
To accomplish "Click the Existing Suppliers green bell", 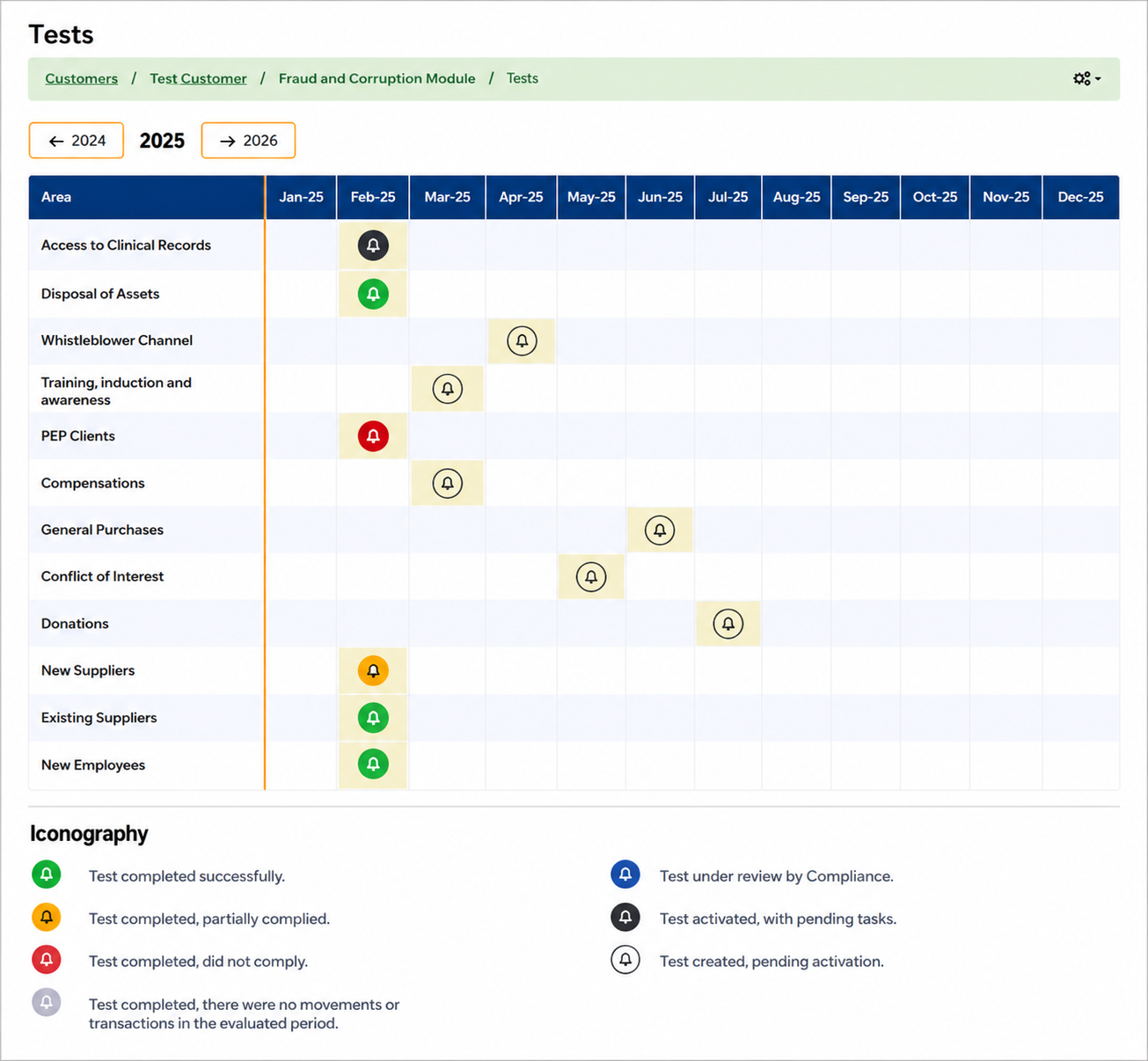I will point(373,718).
